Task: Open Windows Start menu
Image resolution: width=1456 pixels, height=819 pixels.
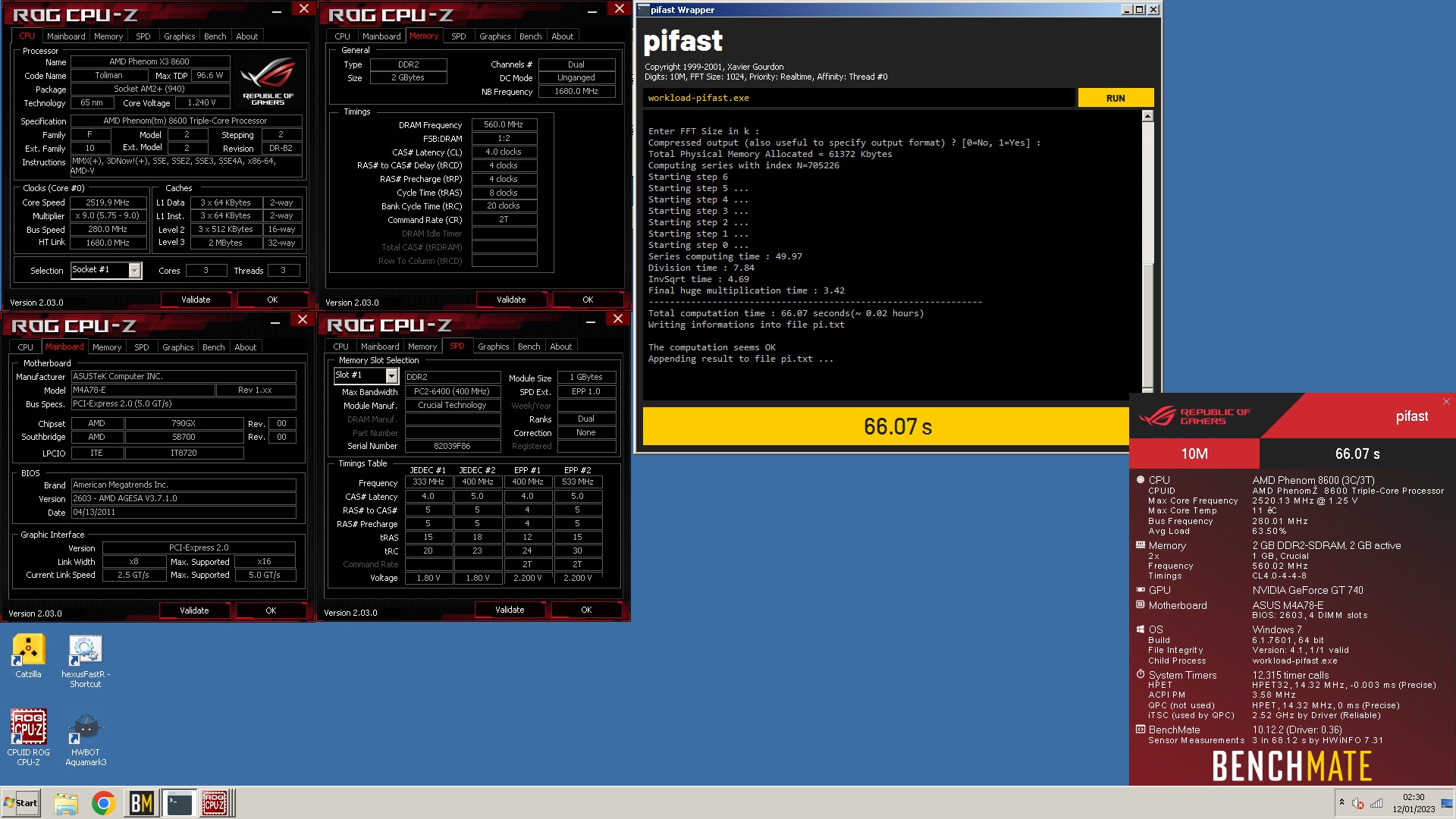Action: (x=21, y=803)
